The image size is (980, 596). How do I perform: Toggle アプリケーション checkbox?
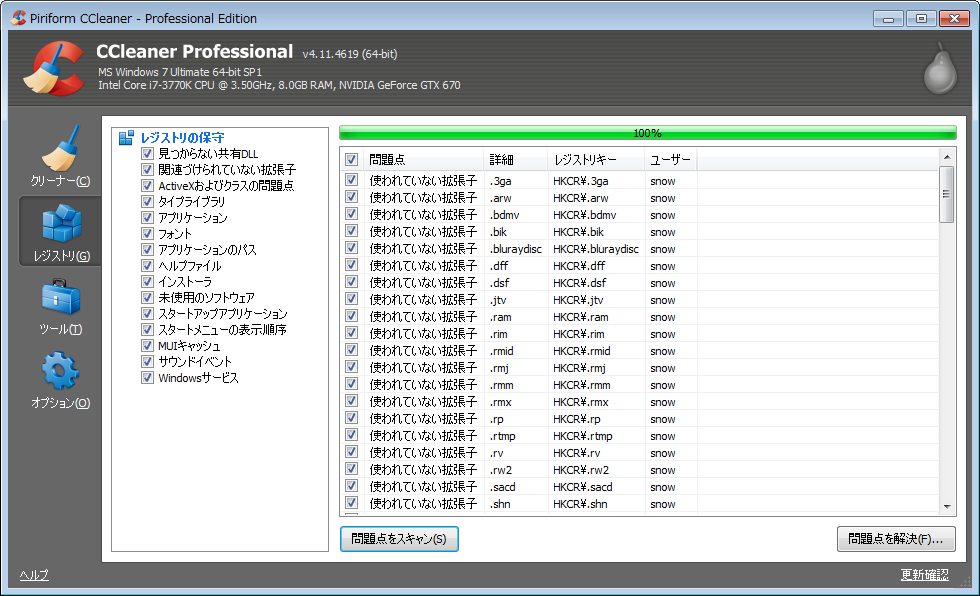tap(148, 217)
